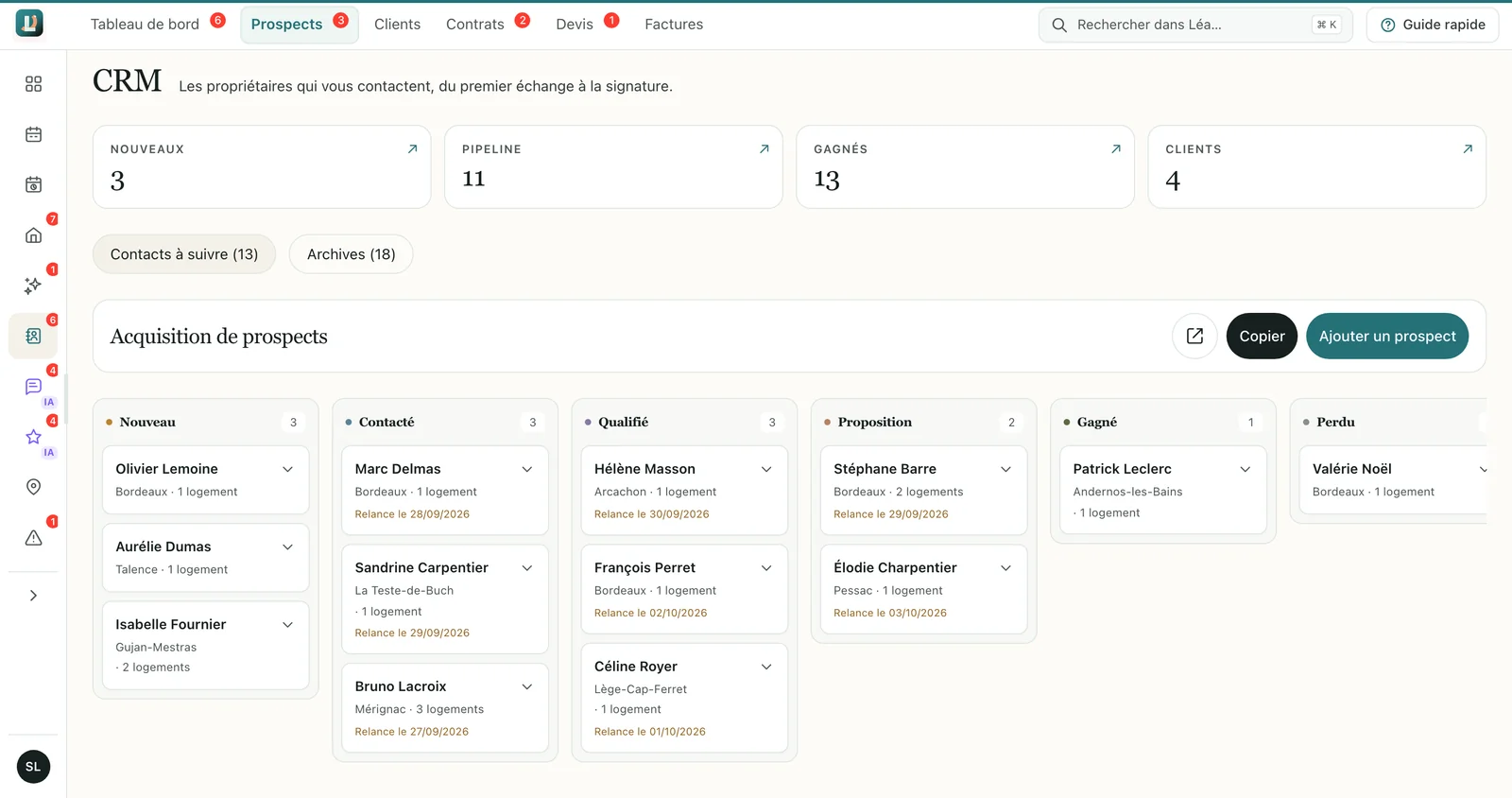The width and height of the screenshot is (1512, 798).
Task: Open the chat message IA sidebar icon
Action: [x=33, y=386]
